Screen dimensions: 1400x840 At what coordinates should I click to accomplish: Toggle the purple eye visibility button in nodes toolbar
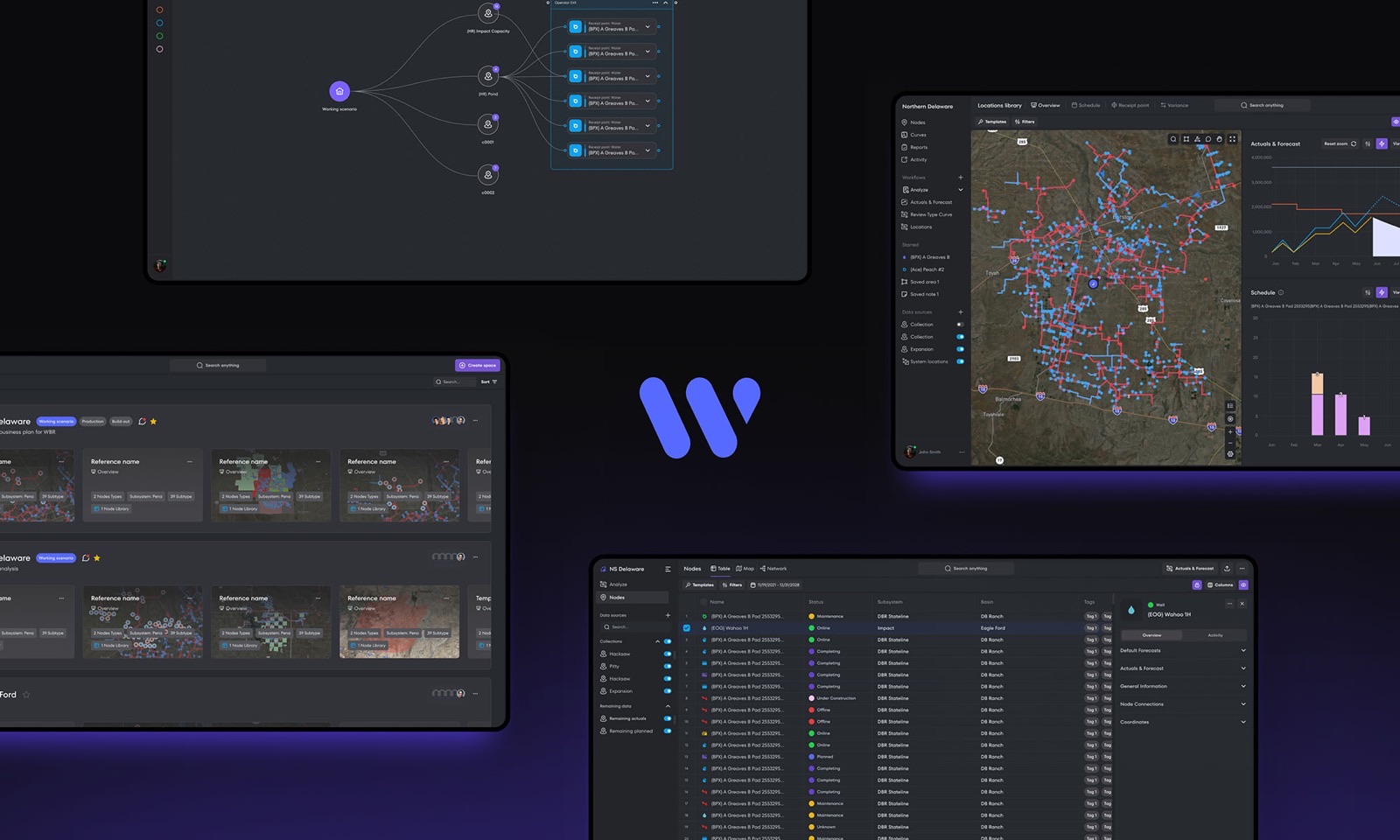point(1243,584)
